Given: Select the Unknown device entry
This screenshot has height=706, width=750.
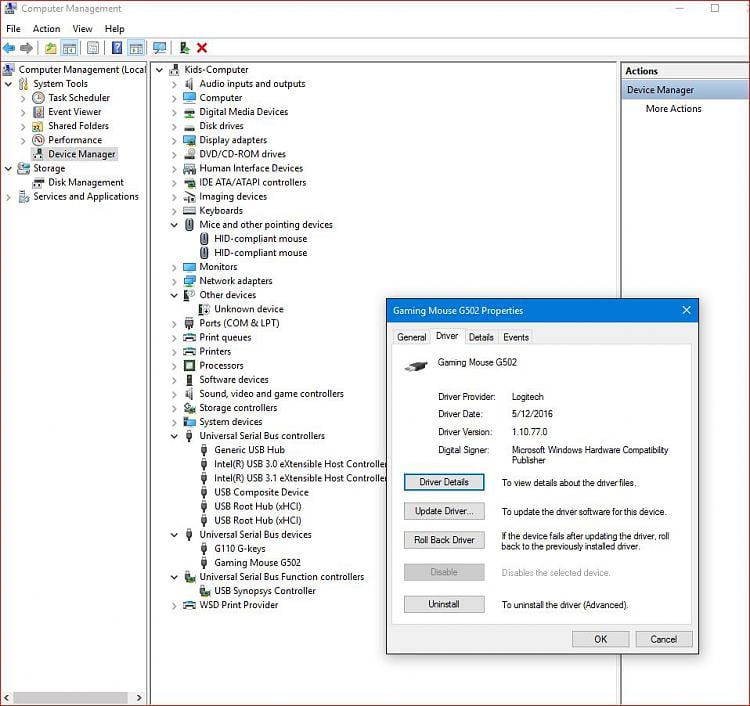Looking at the screenshot, I should pos(248,309).
